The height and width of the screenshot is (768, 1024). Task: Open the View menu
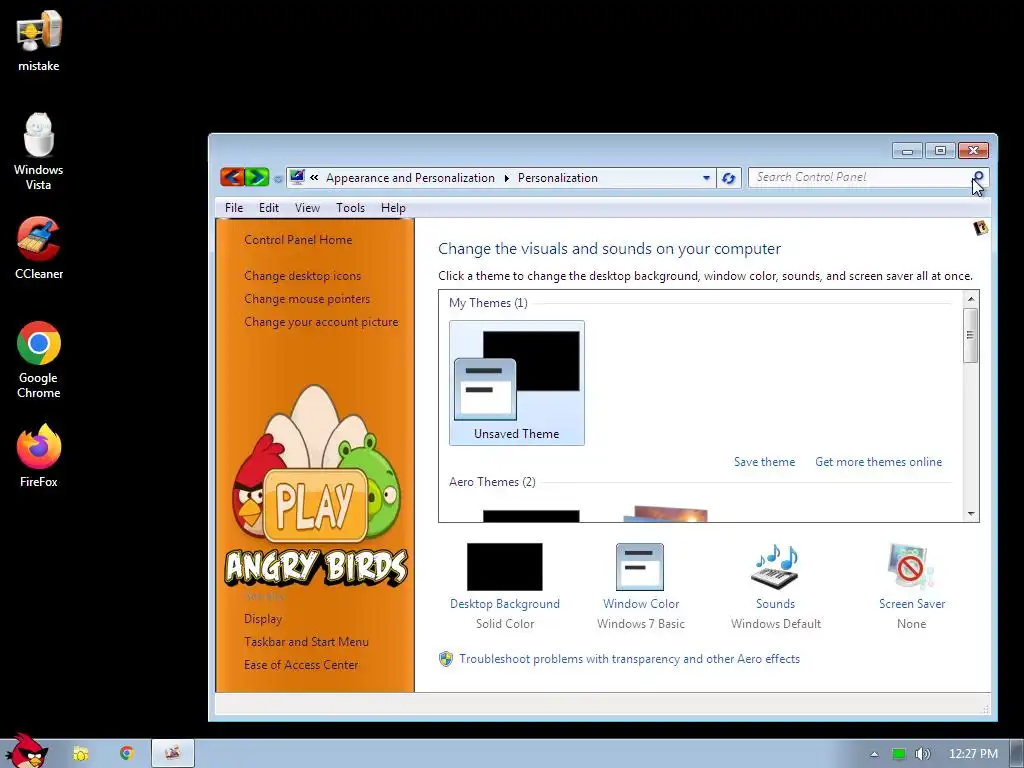pos(307,208)
